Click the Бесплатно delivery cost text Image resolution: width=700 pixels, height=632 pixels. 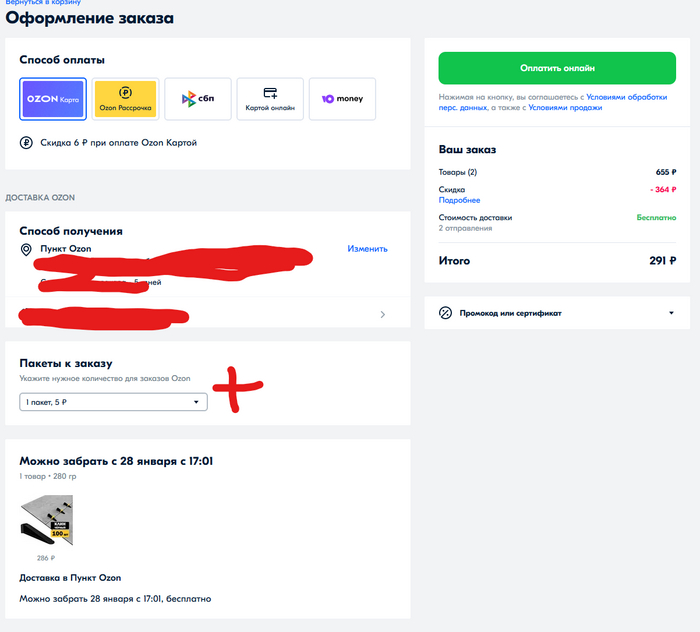tap(656, 218)
